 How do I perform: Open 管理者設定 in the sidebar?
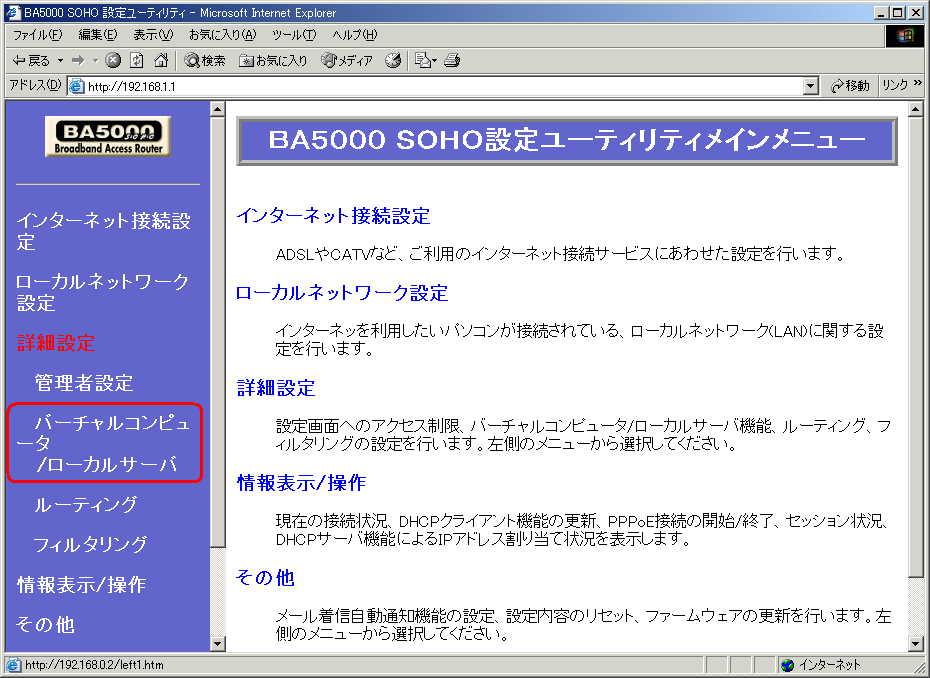84,383
